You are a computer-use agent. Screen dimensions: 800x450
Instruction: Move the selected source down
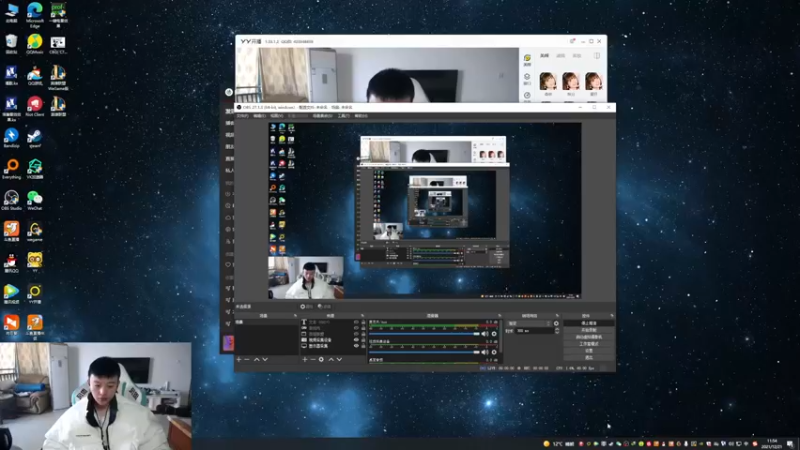click(339, 360)
